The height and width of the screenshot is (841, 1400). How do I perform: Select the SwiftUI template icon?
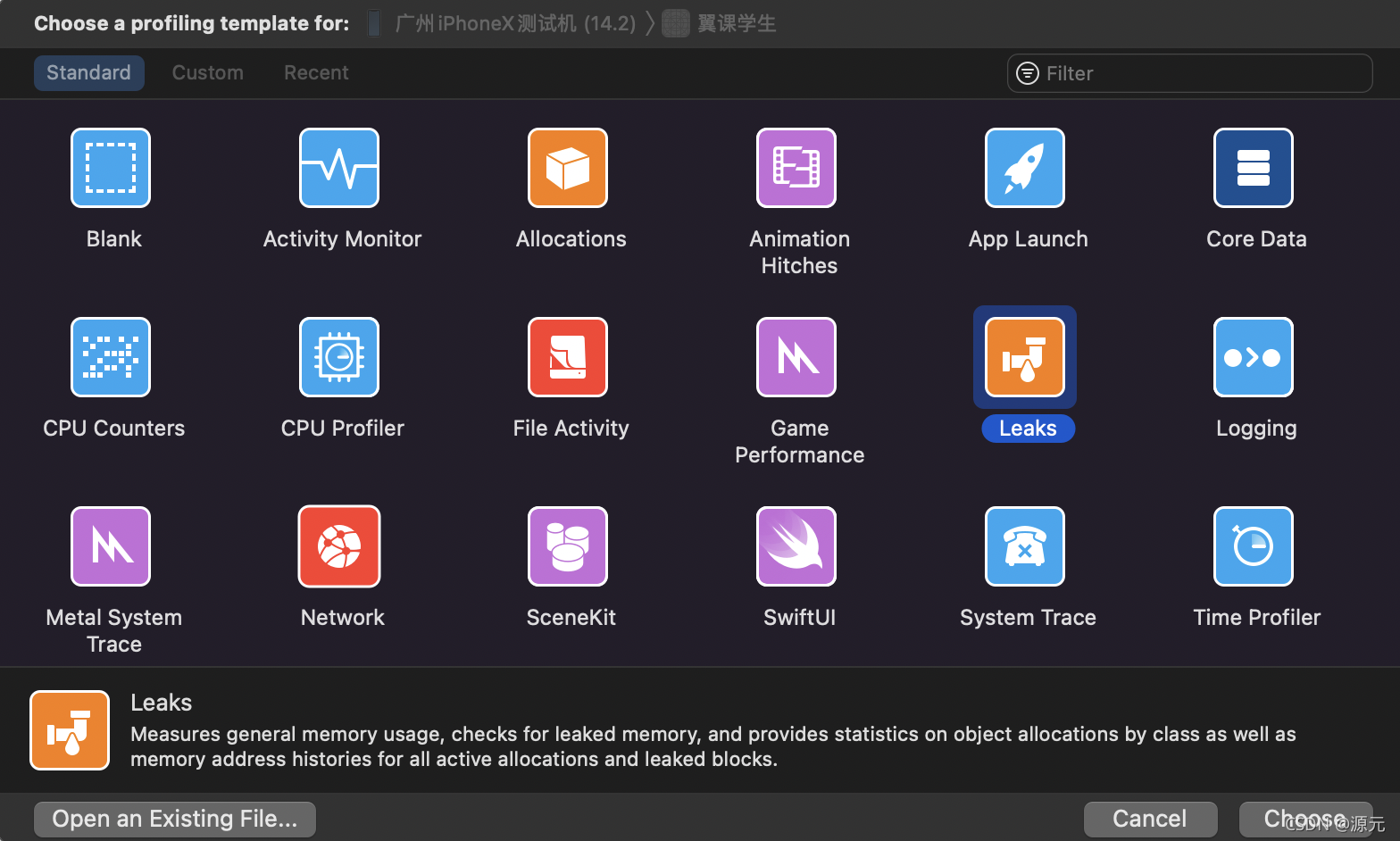click(796, 546)
